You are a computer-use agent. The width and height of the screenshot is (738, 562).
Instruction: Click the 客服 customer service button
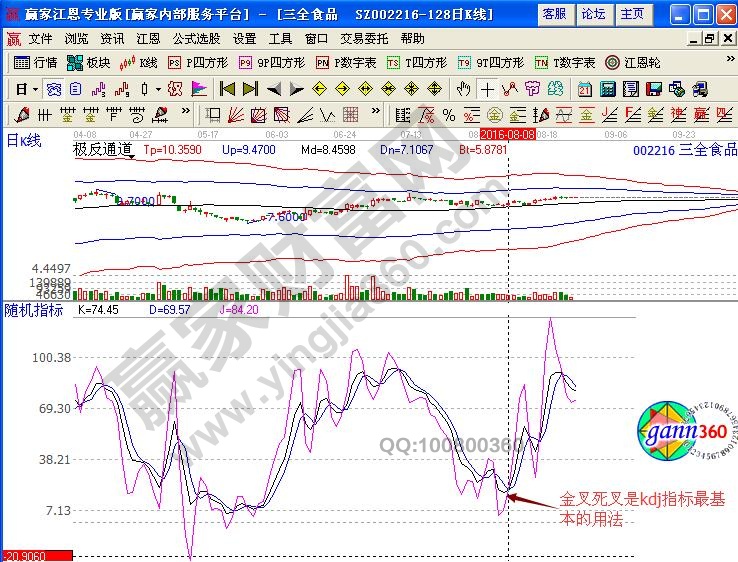click(x=553, y=14)
